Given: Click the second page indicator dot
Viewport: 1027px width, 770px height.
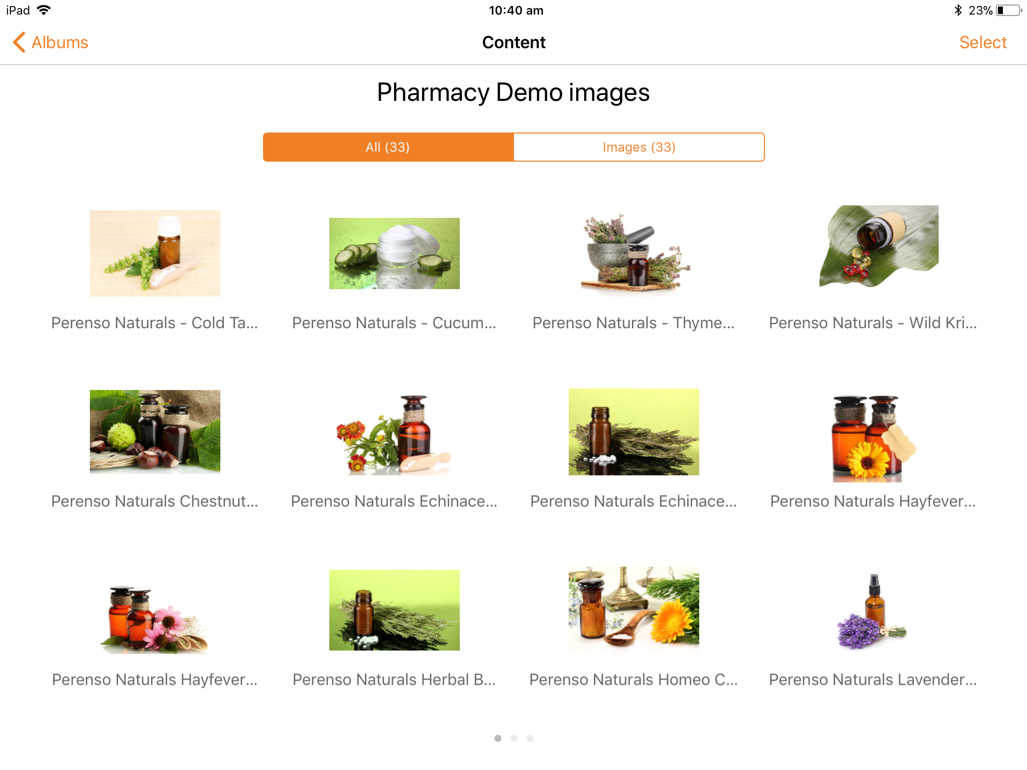Looking at the screenshot, I should (514, 739).
